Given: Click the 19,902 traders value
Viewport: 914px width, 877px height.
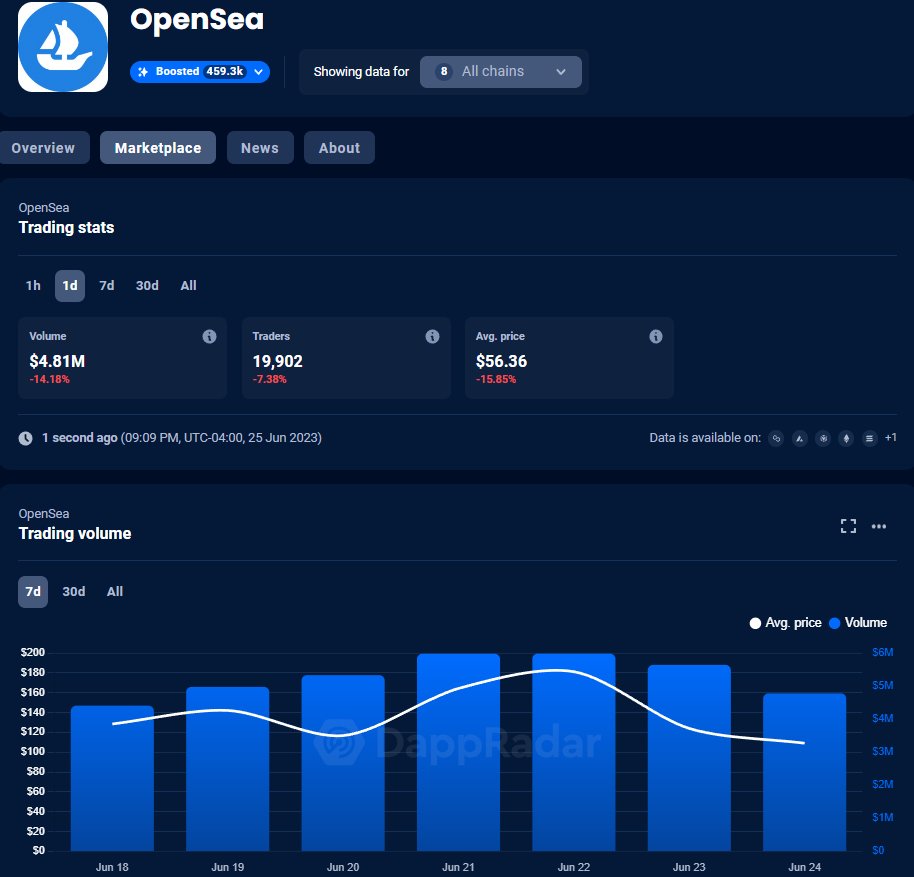Looking at the screenshot, I should (x=277, y=361).
